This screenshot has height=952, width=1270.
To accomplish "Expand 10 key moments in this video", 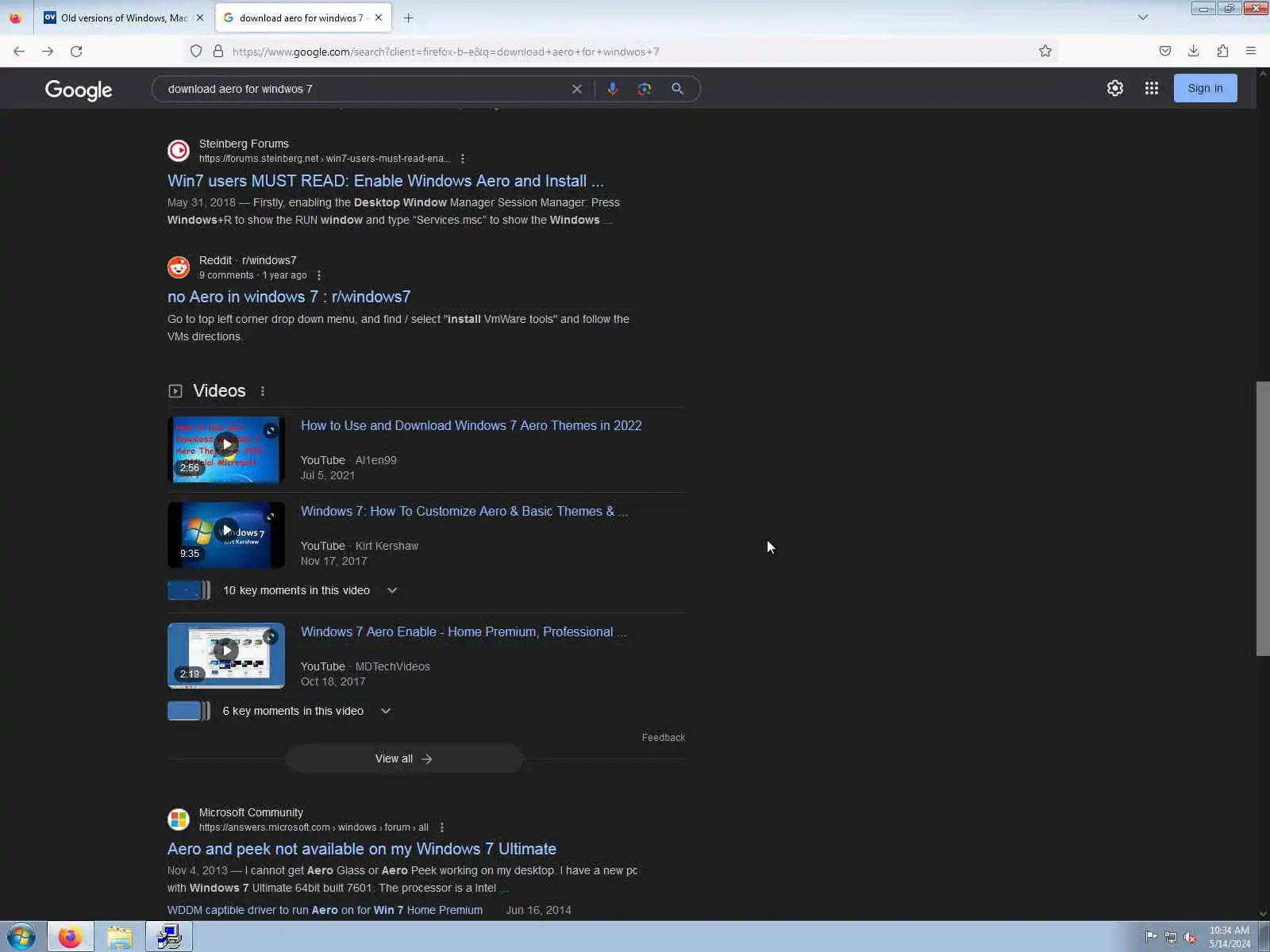I will (x=391, y=590).
